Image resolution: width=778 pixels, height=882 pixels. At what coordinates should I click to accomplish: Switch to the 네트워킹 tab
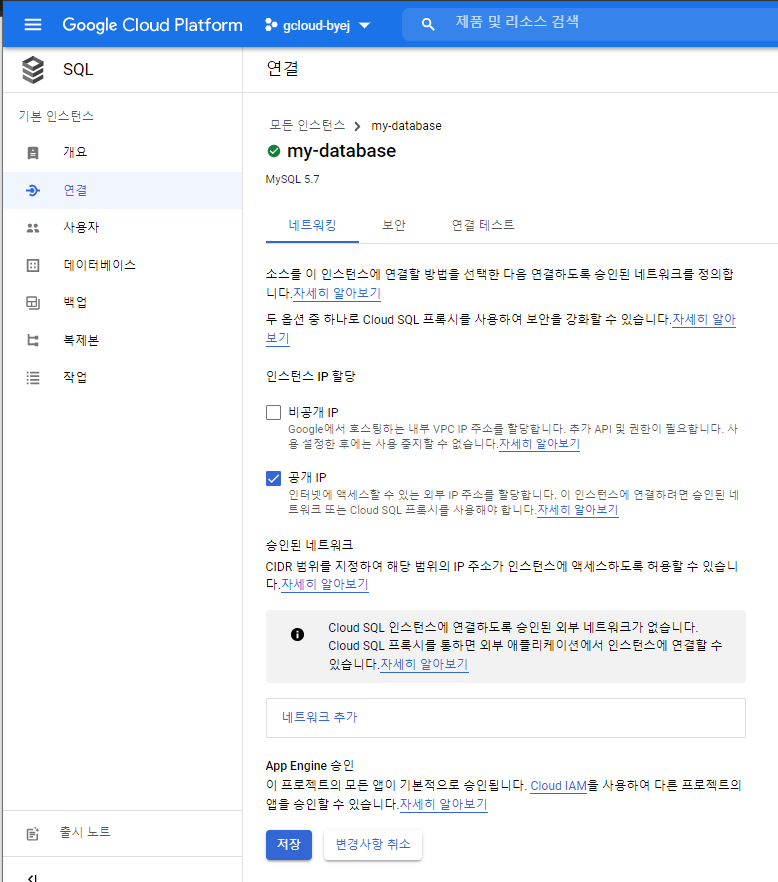coord(312,226)
